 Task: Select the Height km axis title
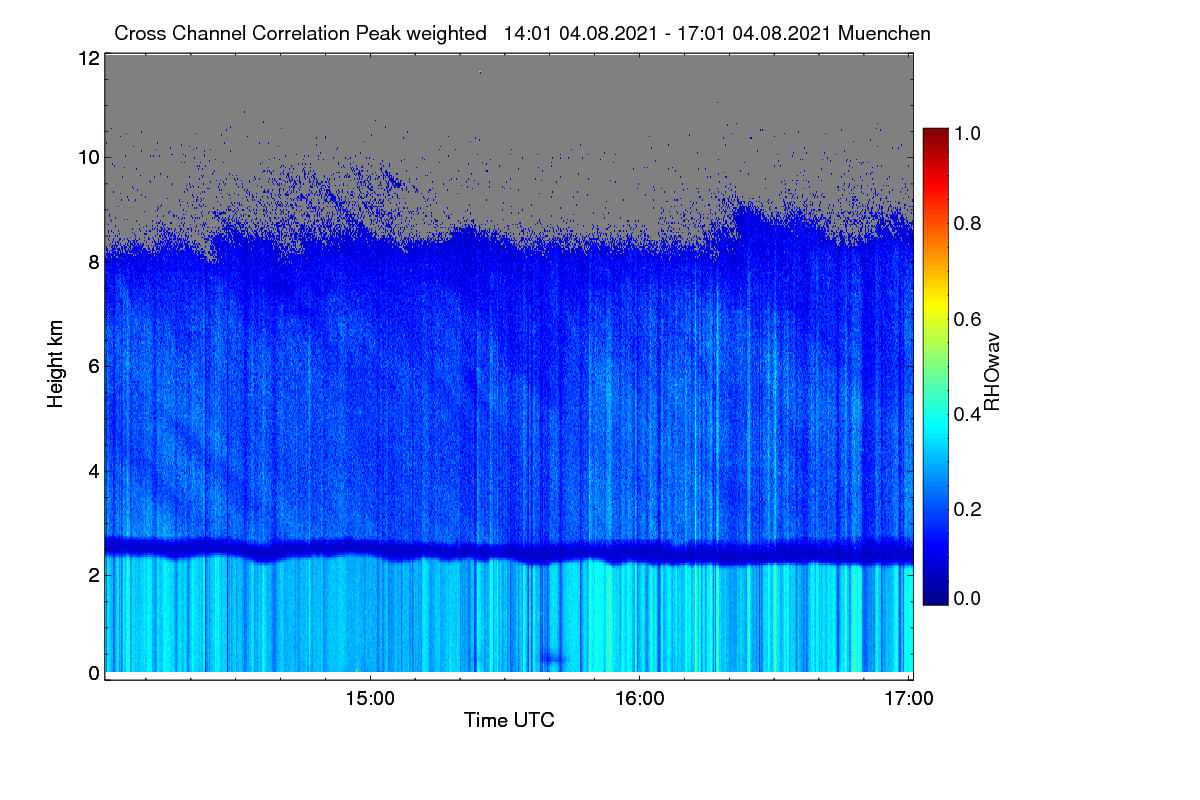pos(56,365)
